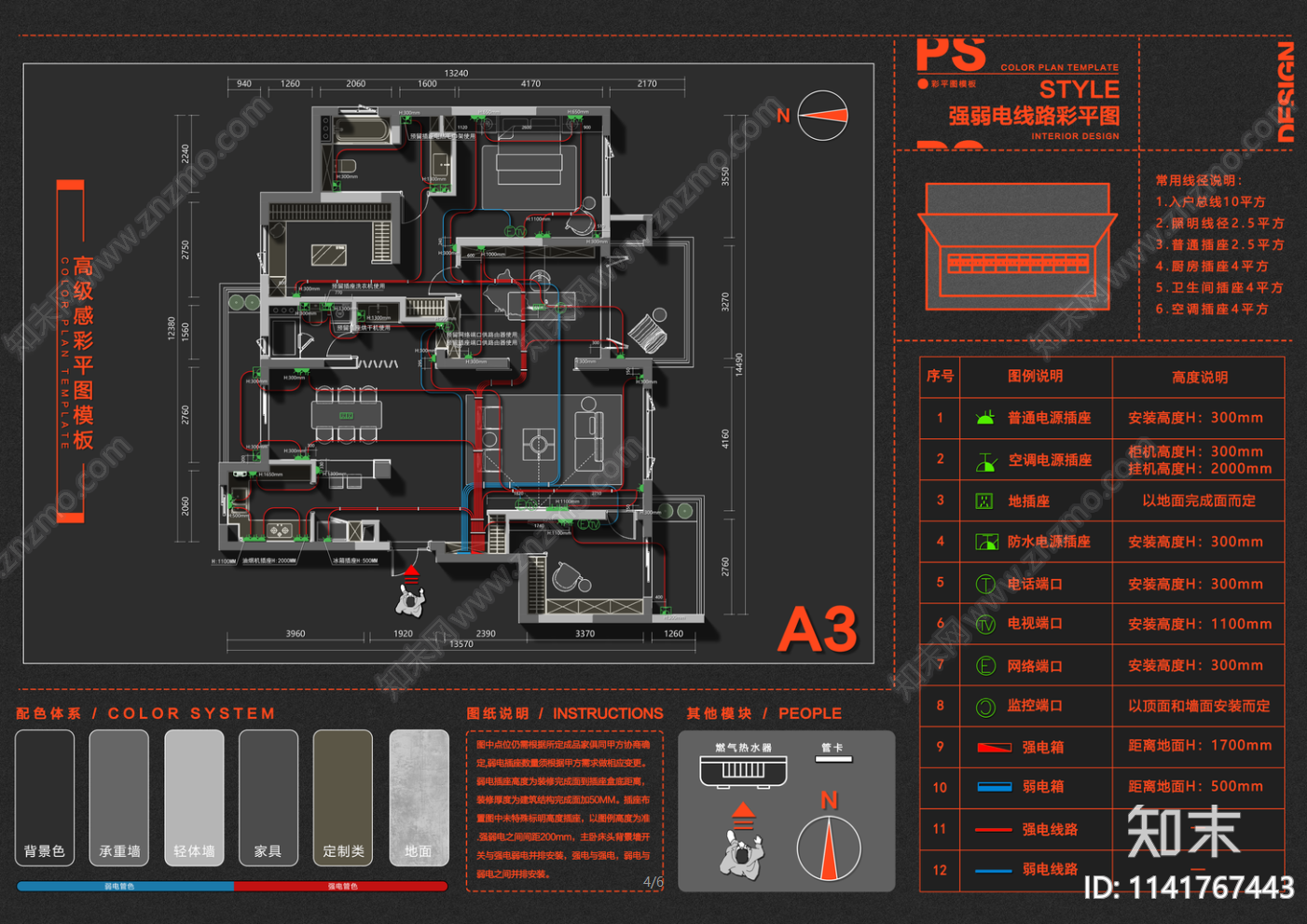Click the north compass beside the floor plan
The height and width of the screenshot is (924, 1307).
[x=823, y=116]
